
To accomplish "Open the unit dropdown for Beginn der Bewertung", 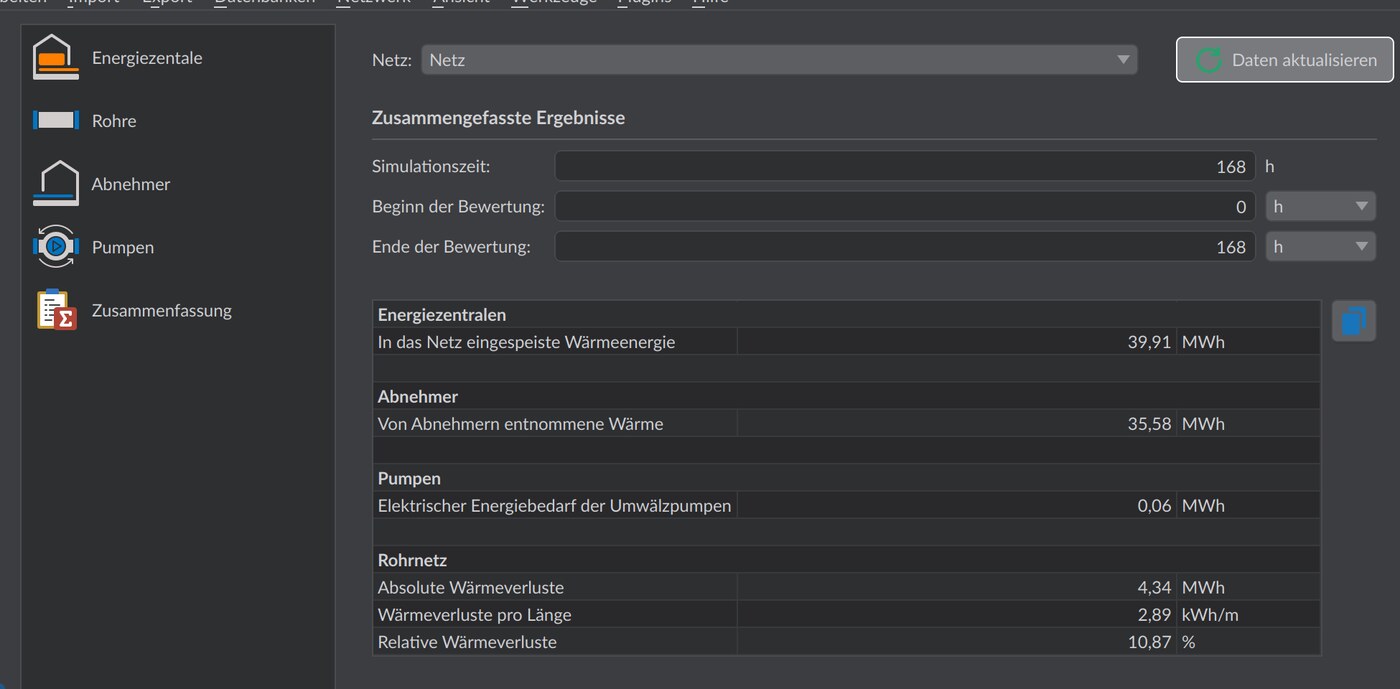I will (1320, 207).
